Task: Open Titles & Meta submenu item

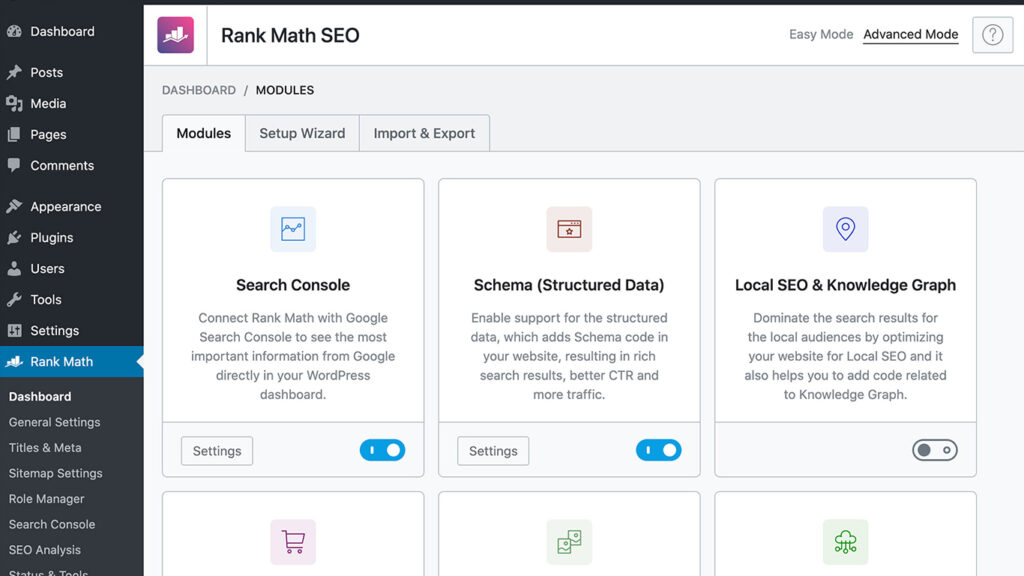Action: pos(45,447)
